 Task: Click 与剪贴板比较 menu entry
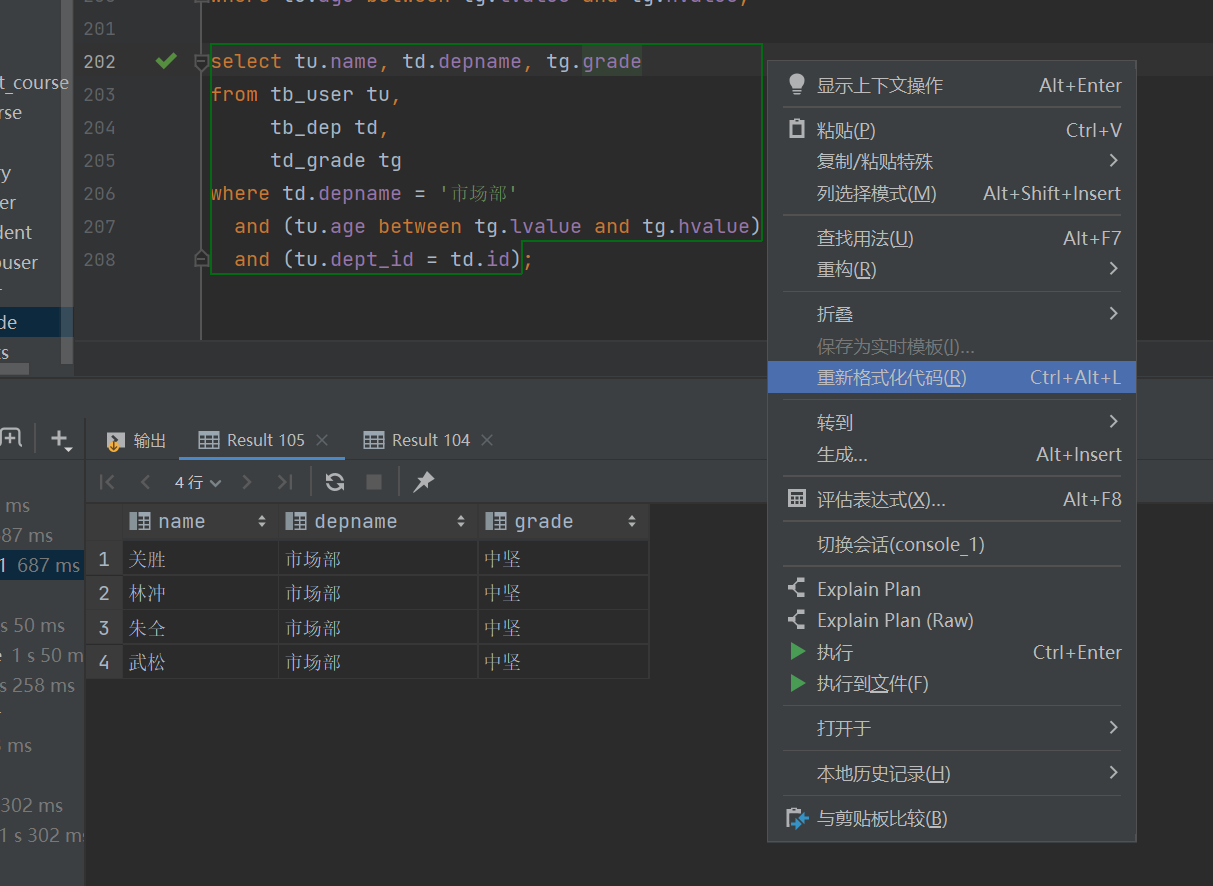click(881, 818)
